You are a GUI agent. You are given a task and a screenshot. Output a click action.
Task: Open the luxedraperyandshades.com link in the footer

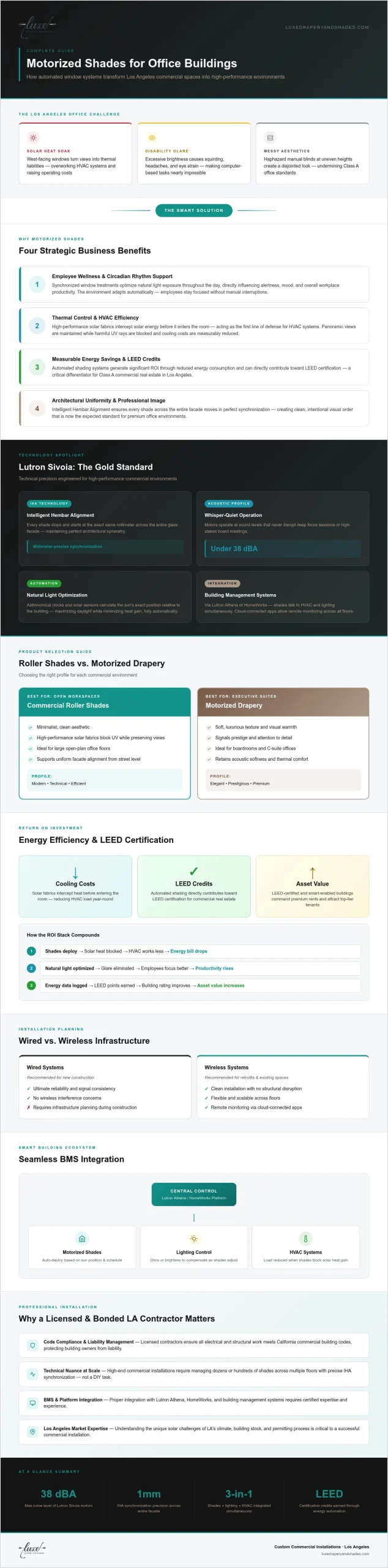pyautogui.click(x=345, y=1554)
